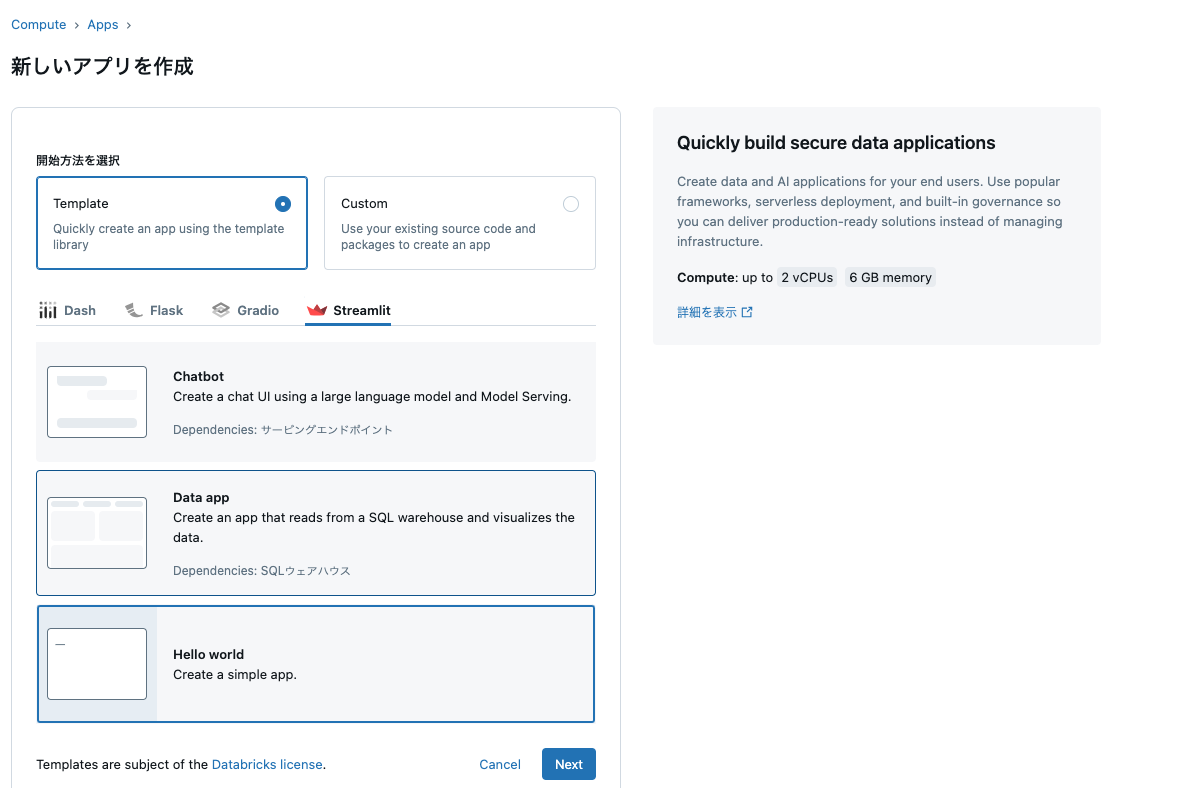The image size is (1185, 797).
Task: Open the Databricks license link
Action: [267, 765]
